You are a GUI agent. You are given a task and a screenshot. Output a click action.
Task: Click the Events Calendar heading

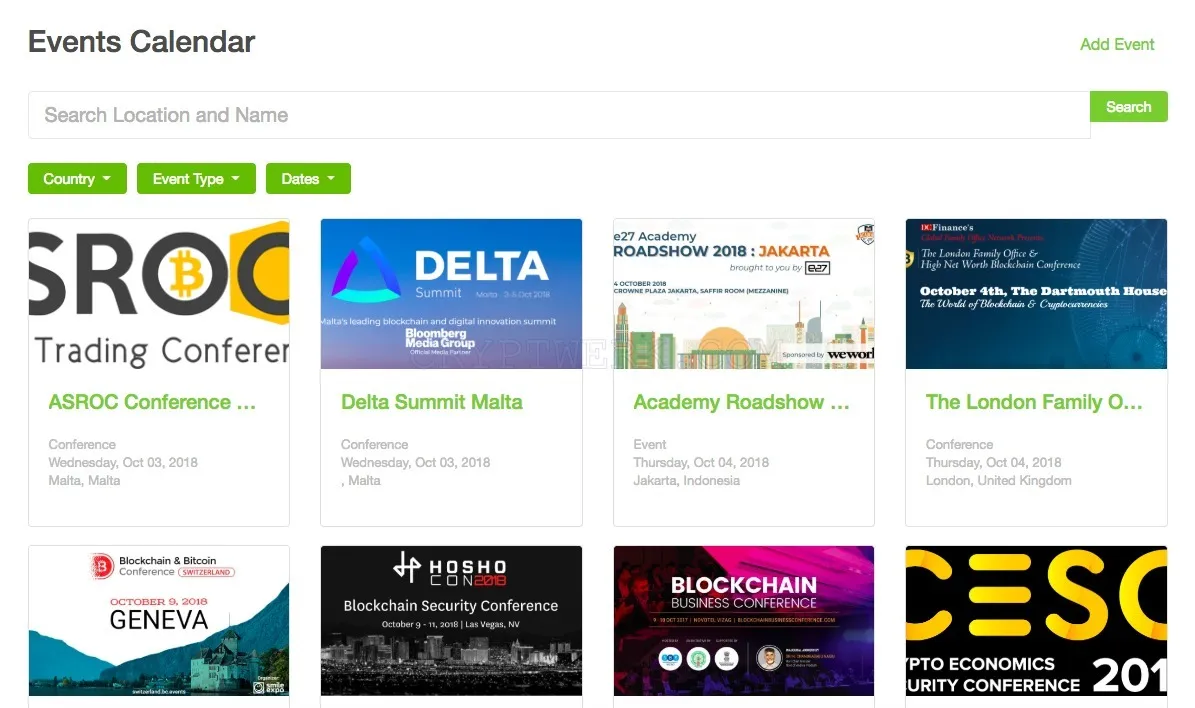click(141, 42)
